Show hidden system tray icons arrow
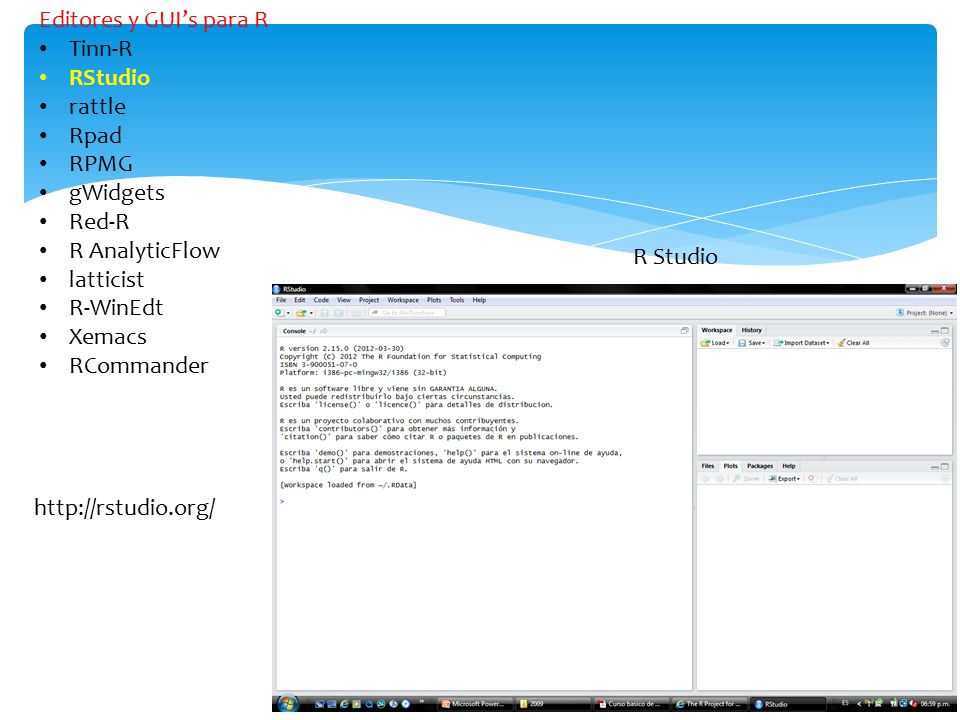The width and height of the screenshot is (960, 720). pos(858,703)
